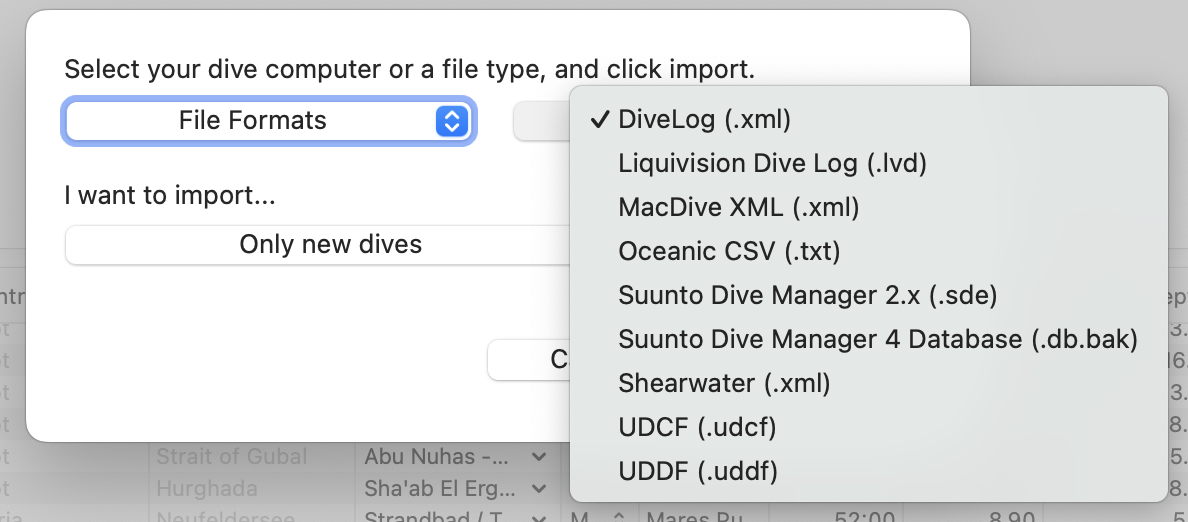Pick the Shearwater (.xml) format
The height and width of the screenshot is (522, 1188).
pos(724,383)
